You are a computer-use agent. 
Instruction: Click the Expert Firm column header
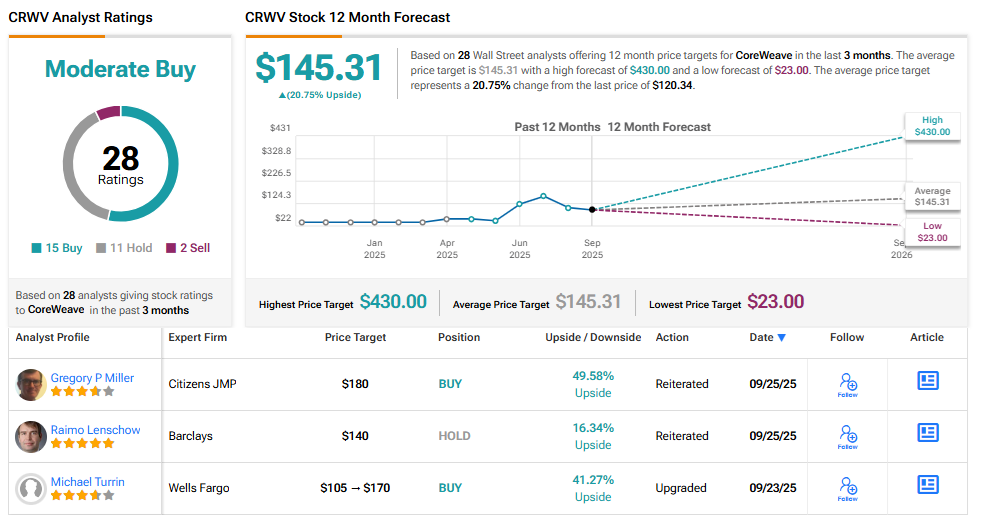[198, 337]
